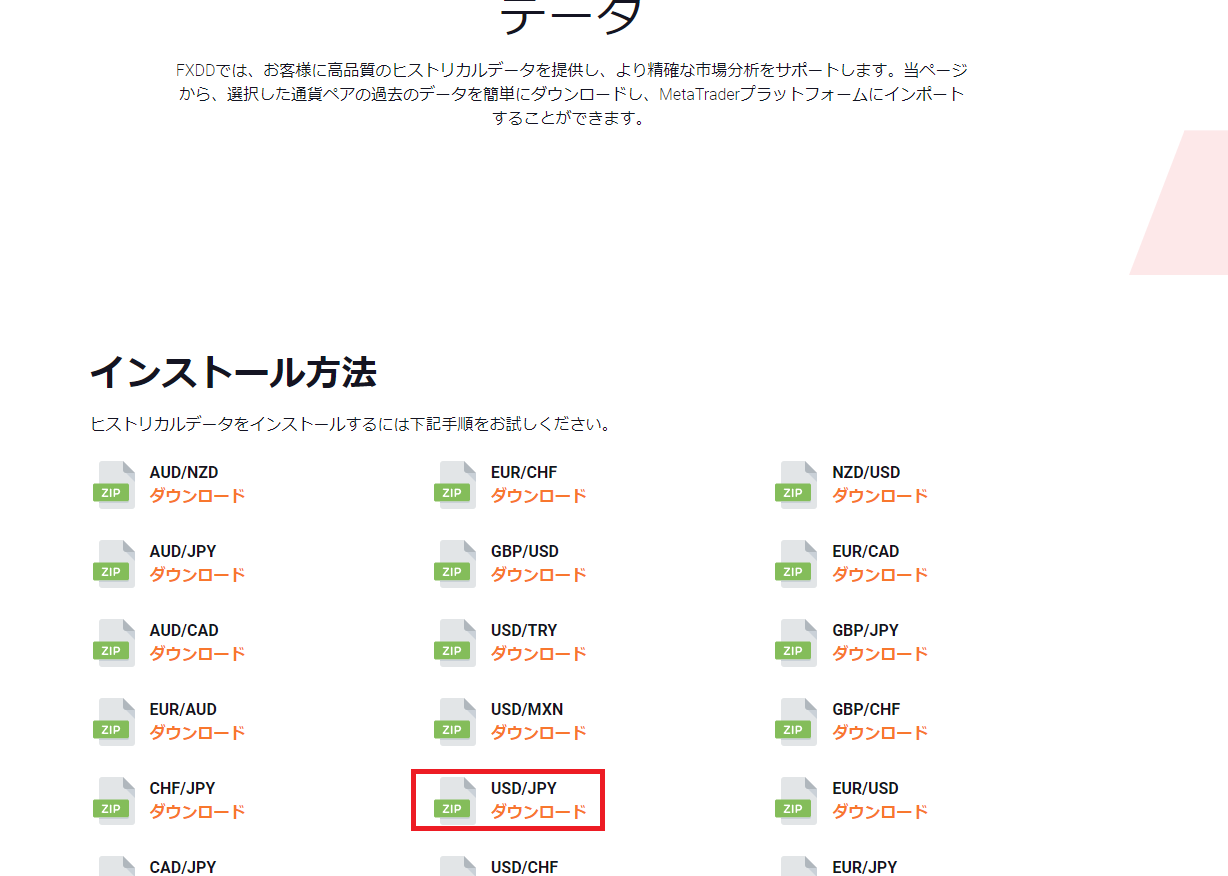Image resolution: width=1228 pixels, height=876 pixels.
Task: Click the highlighted USD/JPY ZIP icon
Action: coord(455,799)
